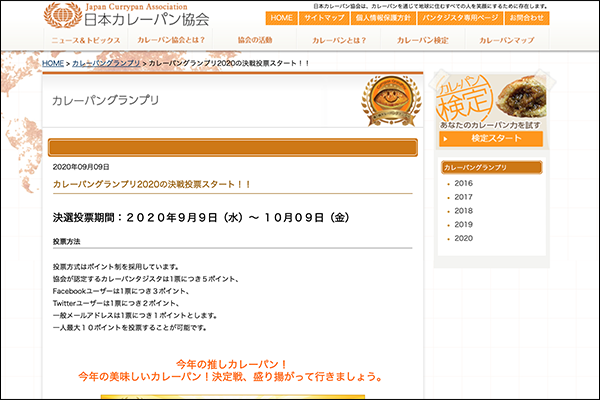The image size is (600, 400).
Task: Open the 2020 Grand Prix archive link
Action: tap(463, 239)
